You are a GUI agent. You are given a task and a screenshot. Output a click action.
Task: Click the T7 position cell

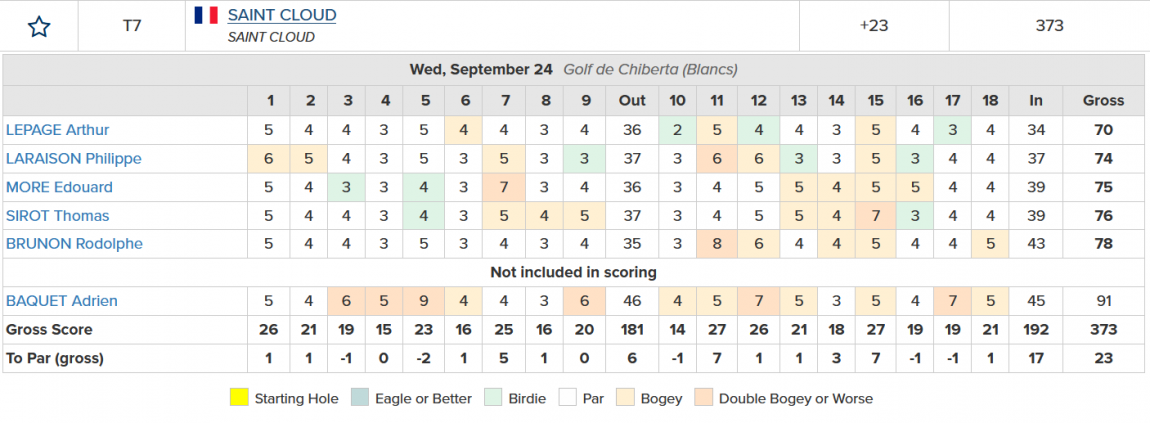click(x=132, y=26)
